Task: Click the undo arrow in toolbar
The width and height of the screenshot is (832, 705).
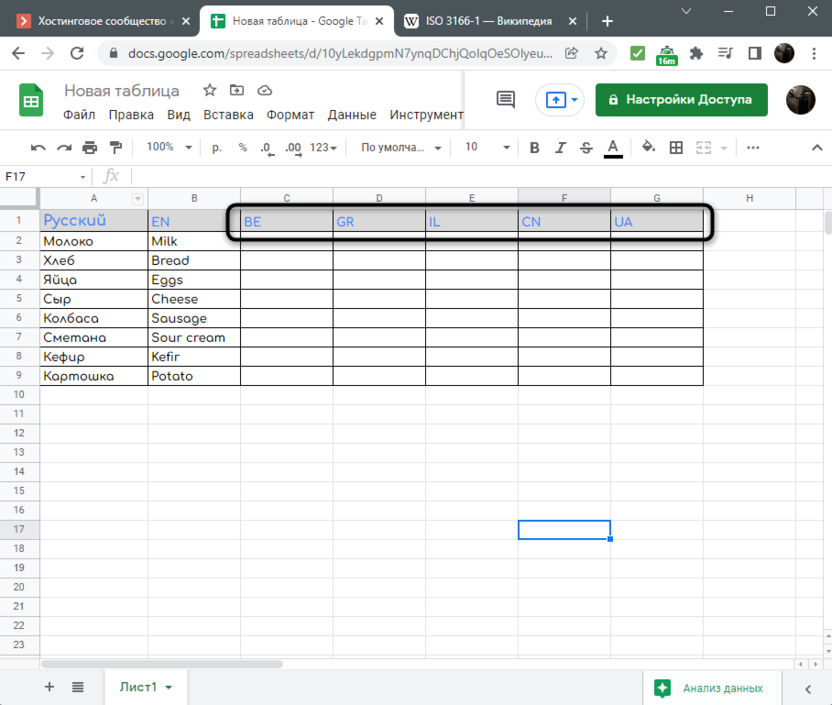Action: [38, 148]
